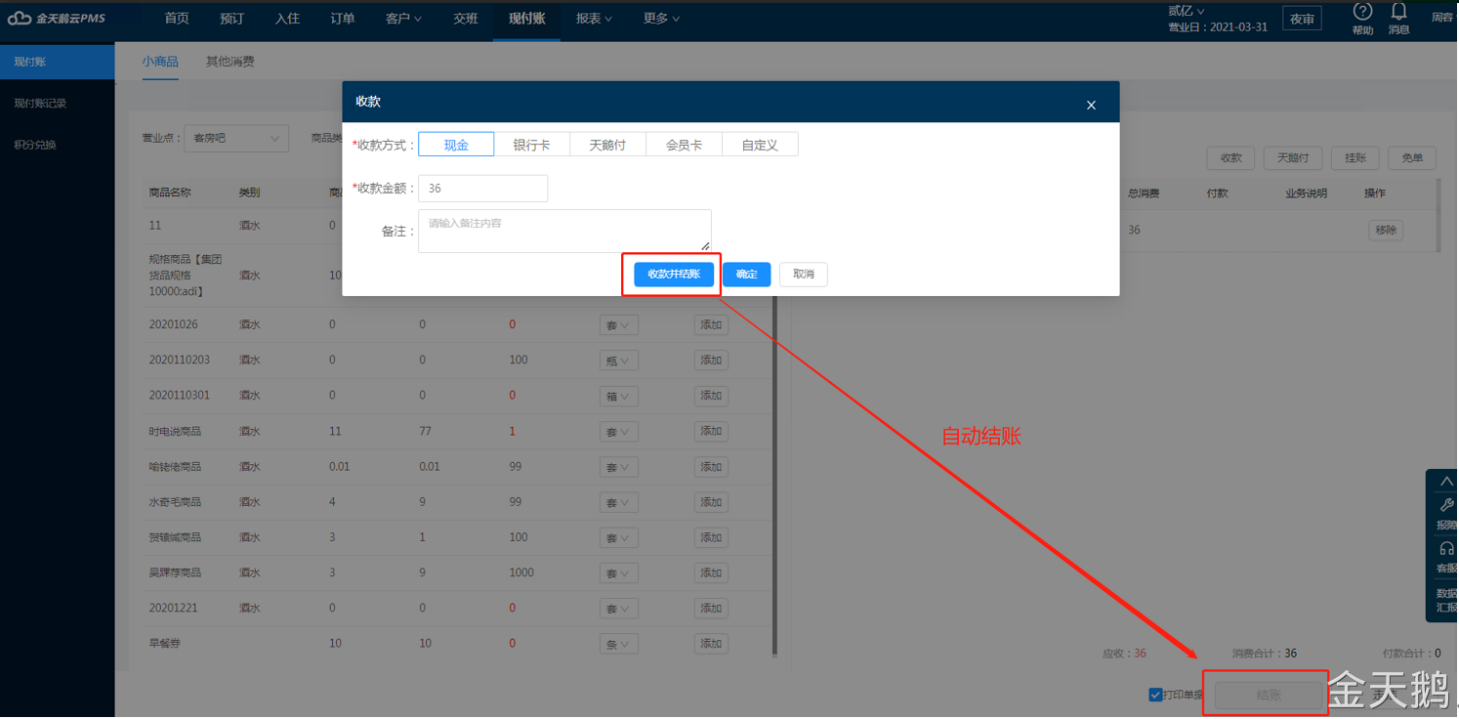The width and height of the screenshot is (1459, 719).
Task: Open the 交班 menu item
Action: (465, 18)
